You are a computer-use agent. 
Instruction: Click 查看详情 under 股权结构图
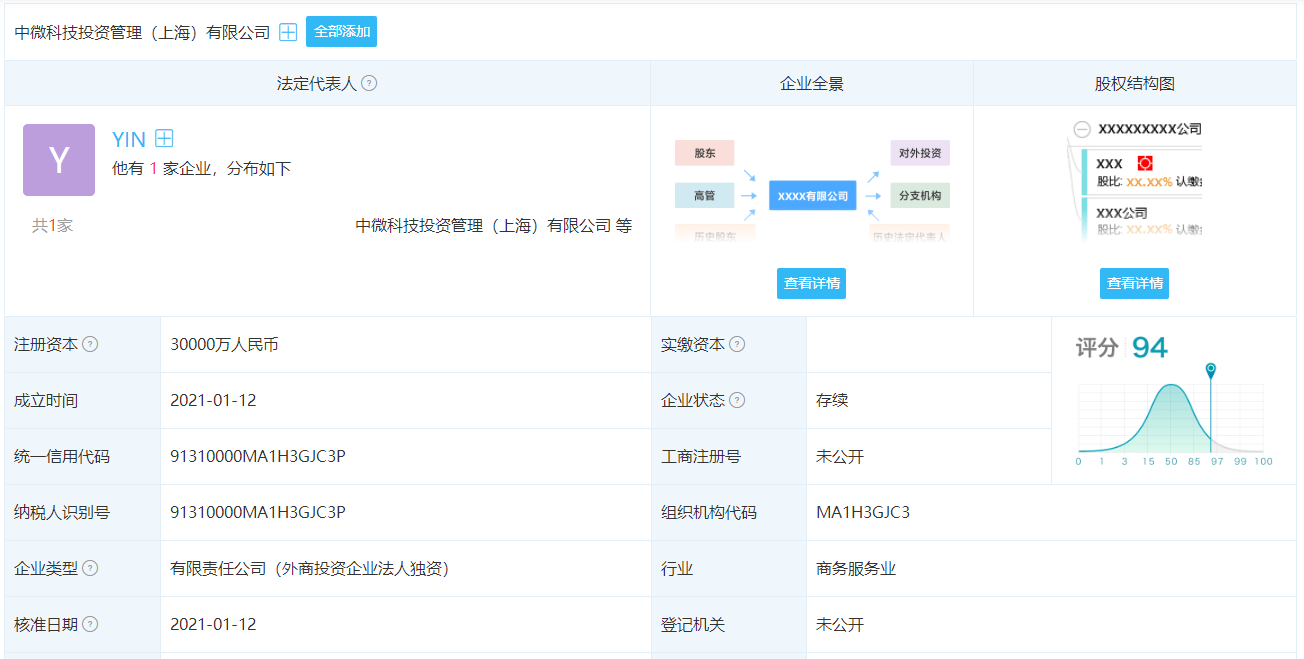click(1134, 283)
